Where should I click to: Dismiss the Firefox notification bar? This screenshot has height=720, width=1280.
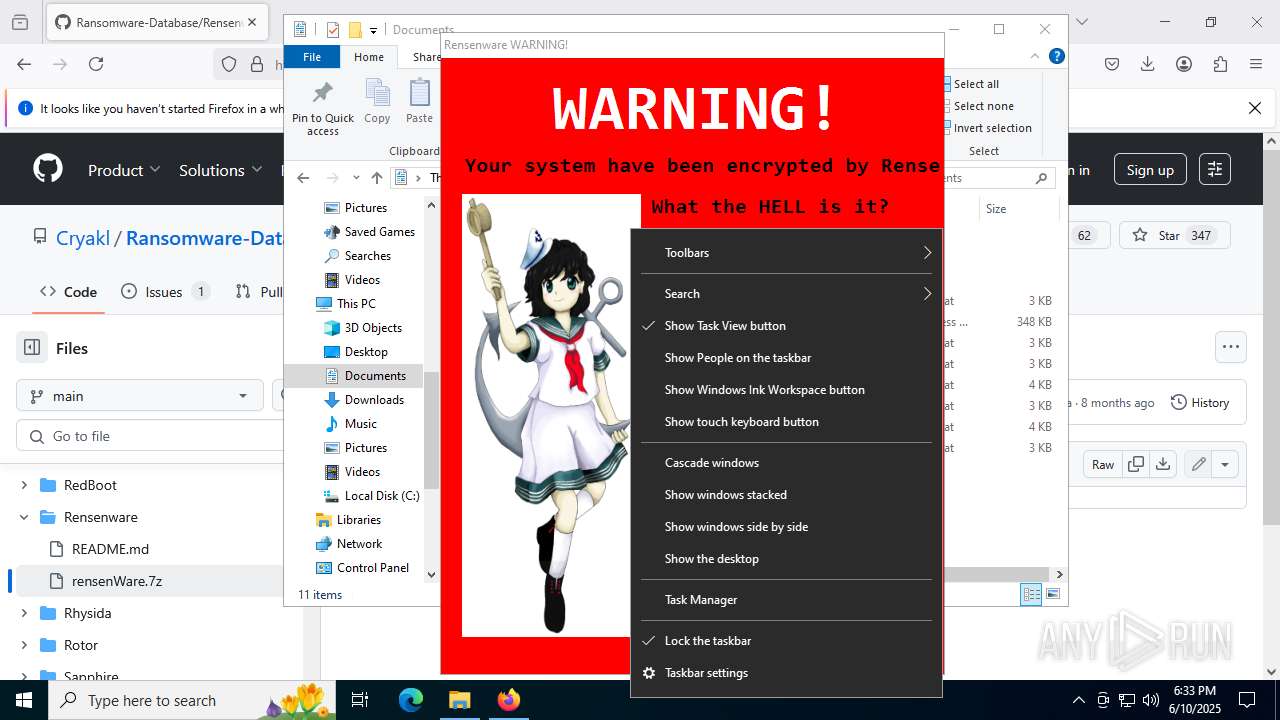1255,108
